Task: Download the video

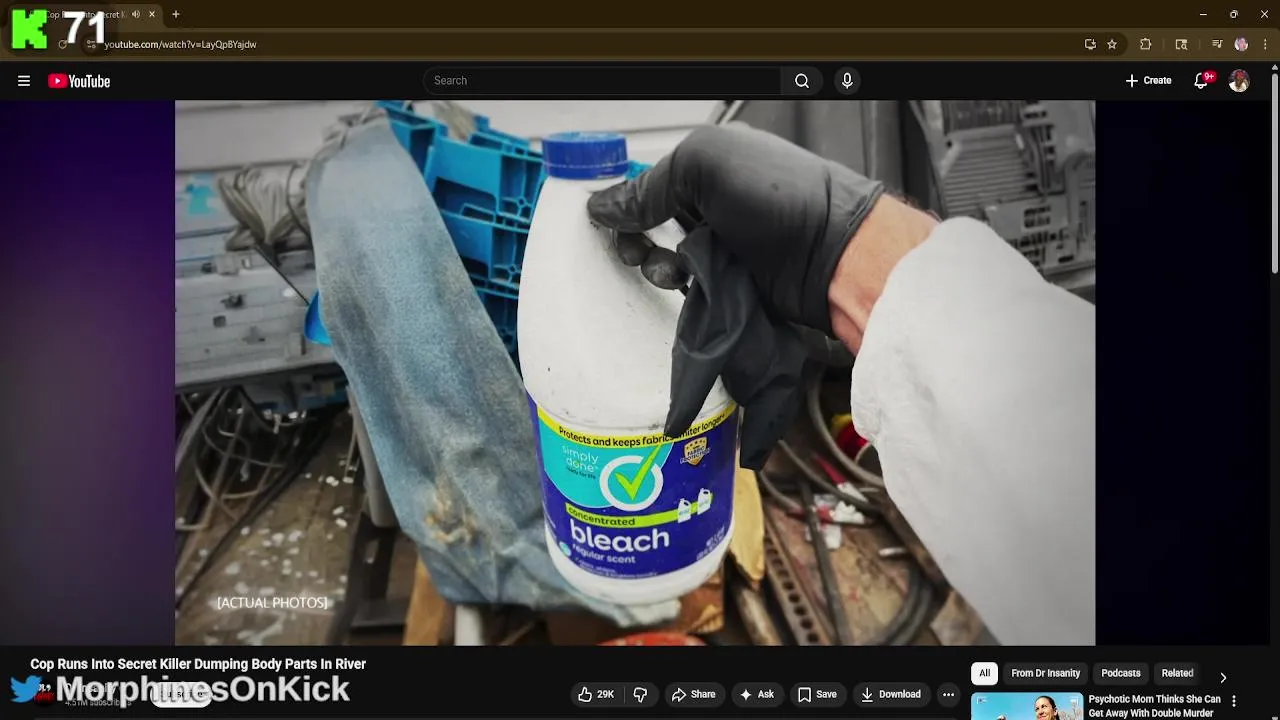Action: (x=891, y=694)
